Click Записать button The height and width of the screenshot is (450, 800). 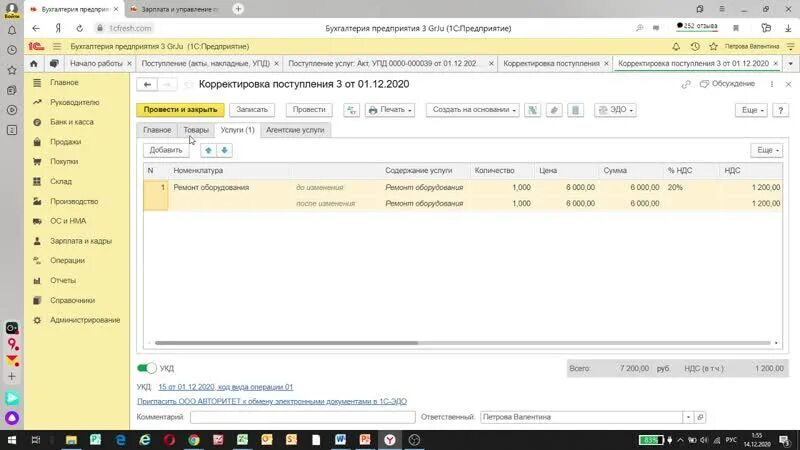(252, 110)
